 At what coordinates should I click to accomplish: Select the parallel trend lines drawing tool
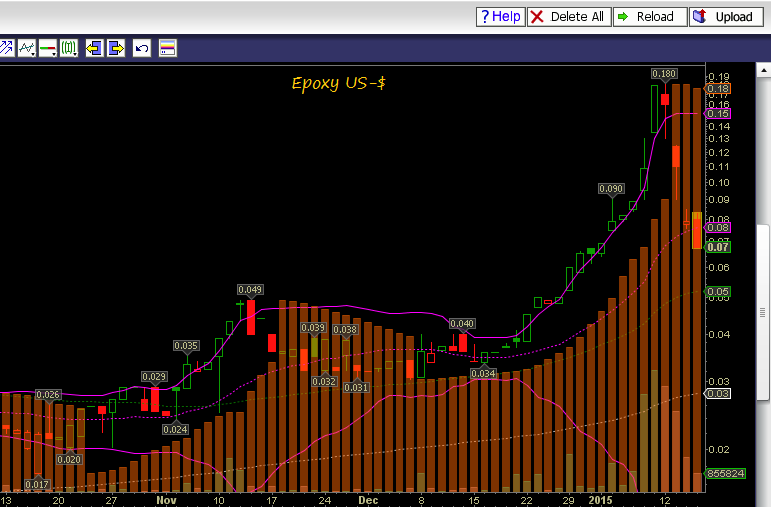click(6, 48)
